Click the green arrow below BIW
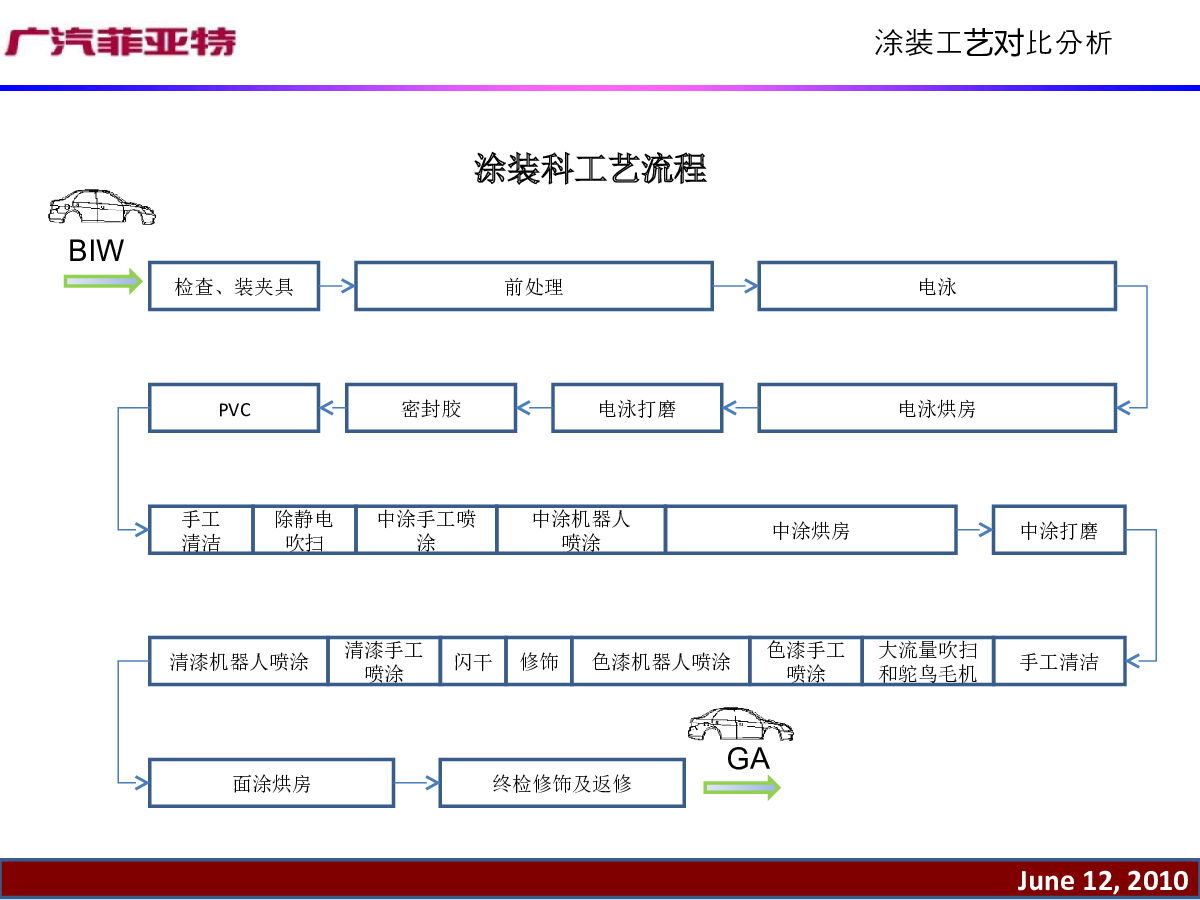Image resolution: width=1200 pixels, height=900 pixels. coord(104,282)
